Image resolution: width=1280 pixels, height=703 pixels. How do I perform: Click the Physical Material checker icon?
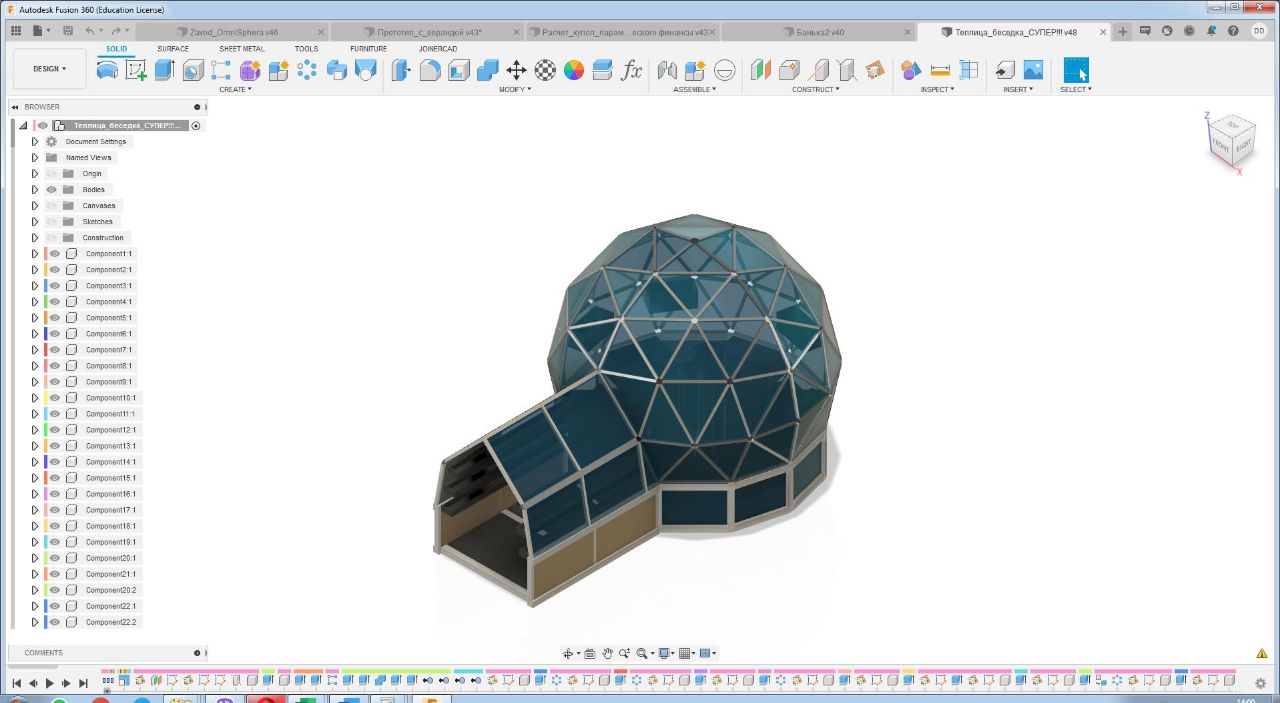pyautogui.click(x=545, y=70)
